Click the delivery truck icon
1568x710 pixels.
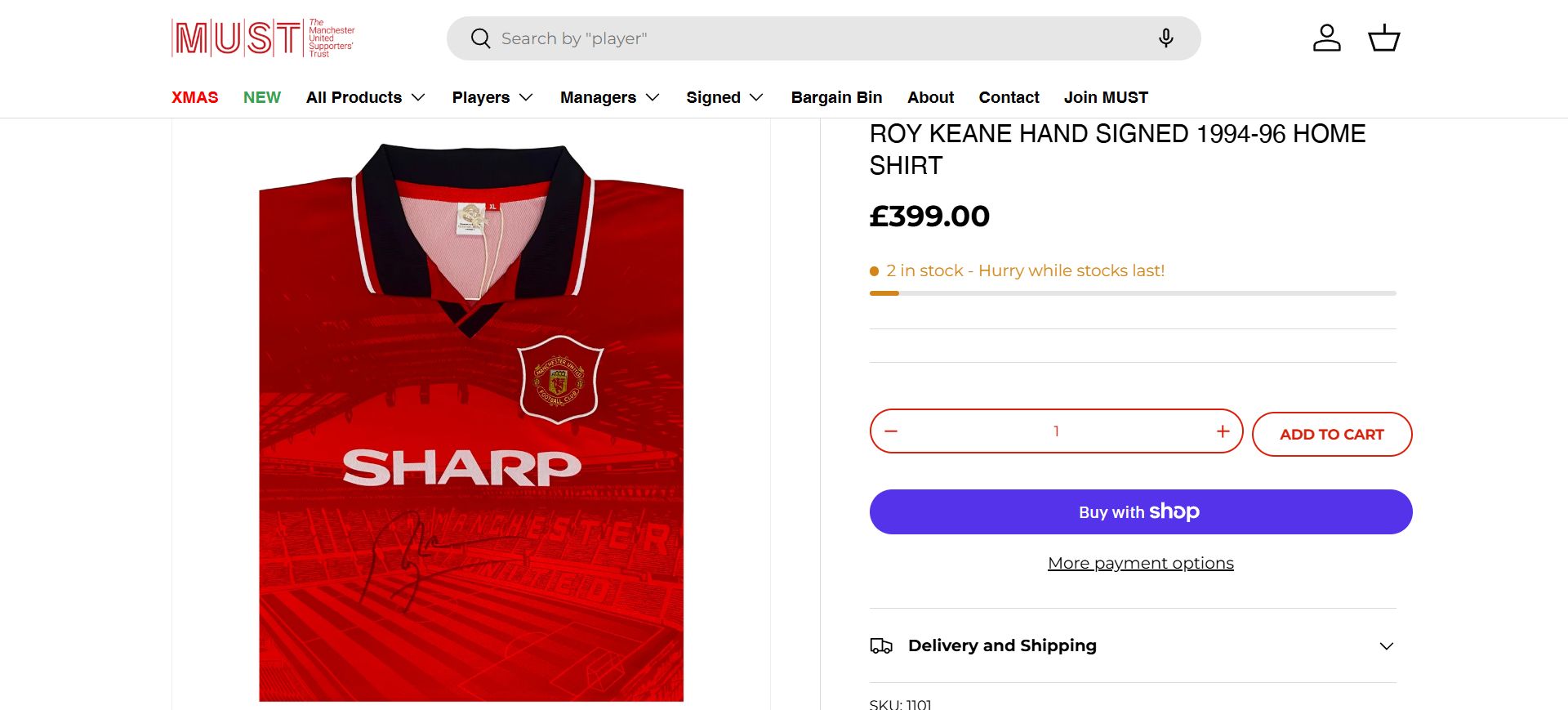point(881,646)
